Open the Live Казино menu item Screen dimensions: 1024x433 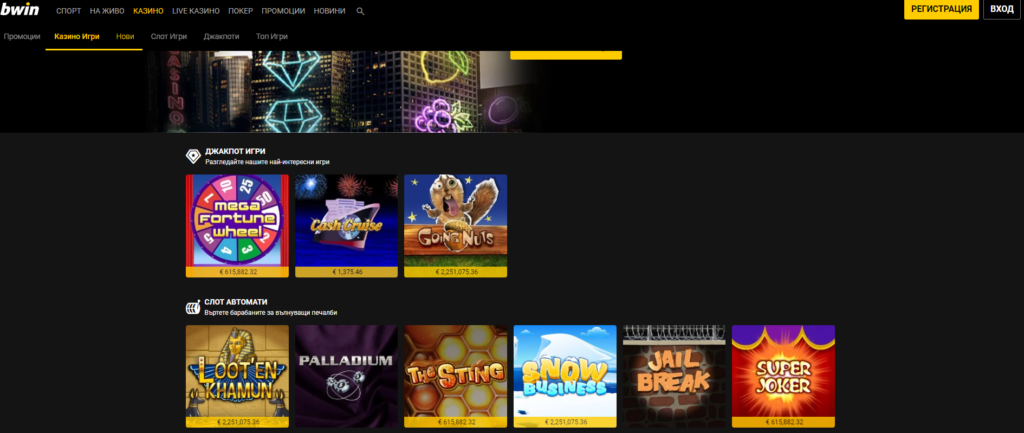[x=192, y=10]
